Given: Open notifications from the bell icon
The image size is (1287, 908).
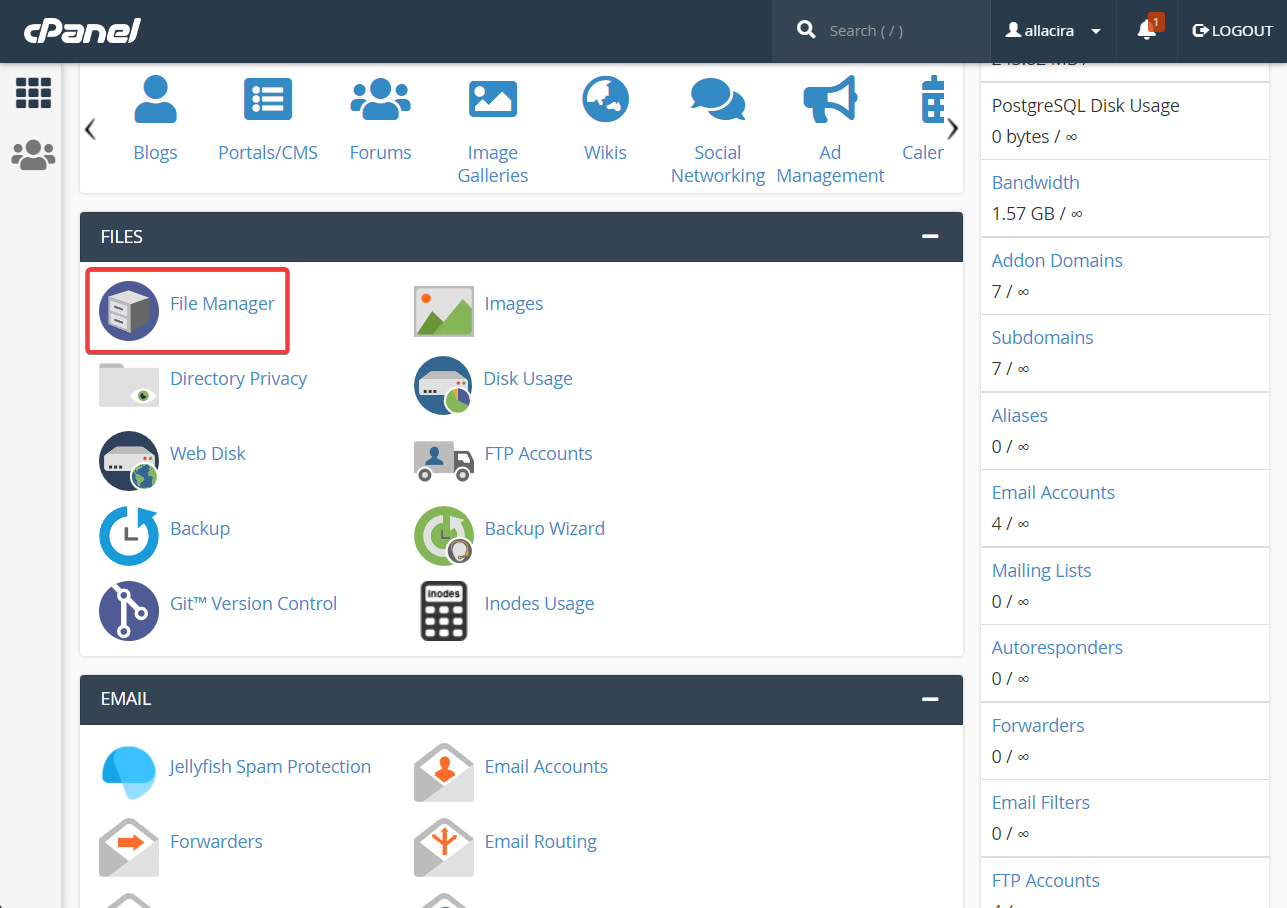Looking at the screenshot, I should (1145, 31).
